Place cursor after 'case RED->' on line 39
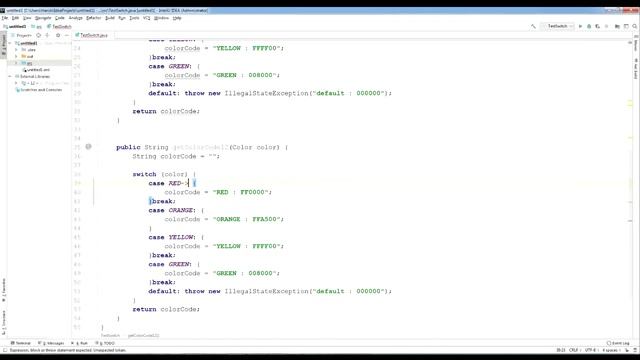This screenshot has width=640, height=360. point(189,183)
